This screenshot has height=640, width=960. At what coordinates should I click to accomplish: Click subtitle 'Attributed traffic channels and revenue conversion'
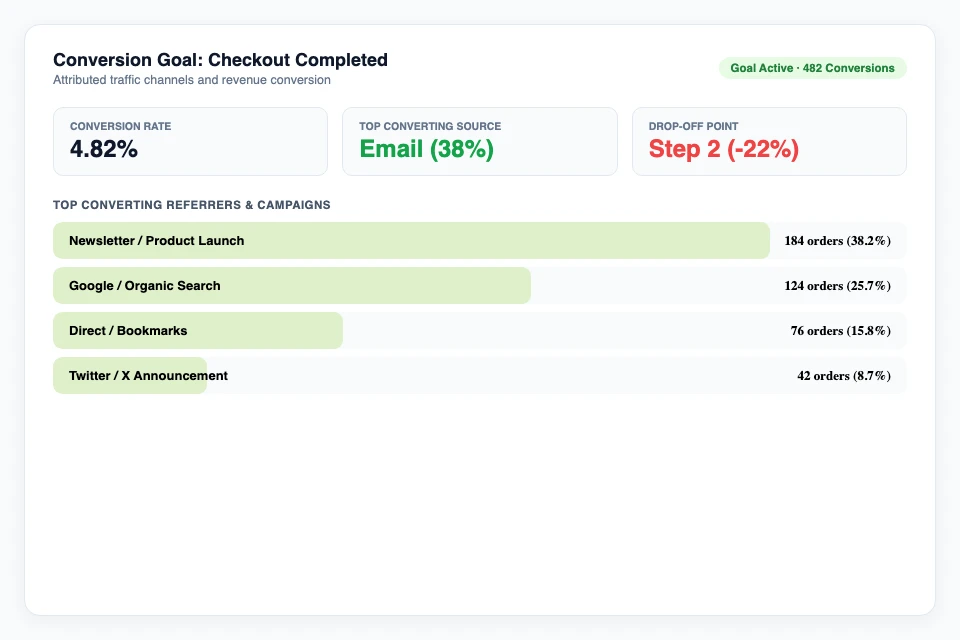pos(192,80)
